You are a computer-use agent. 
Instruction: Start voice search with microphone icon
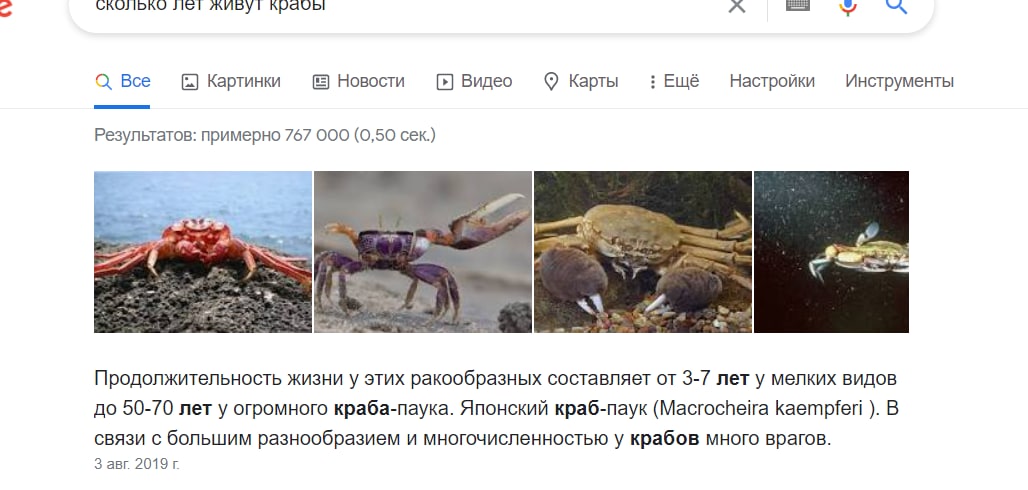pos(848,7)
